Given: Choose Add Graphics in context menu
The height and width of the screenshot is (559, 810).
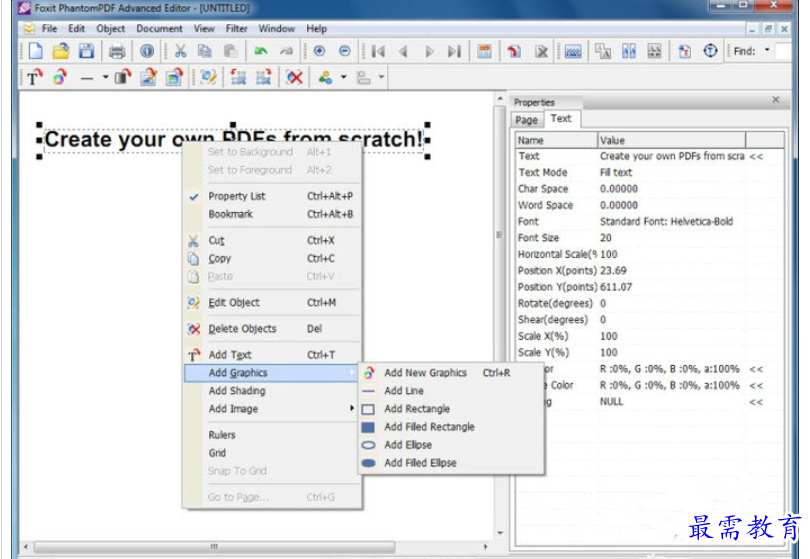Looking at the screenshot, I should (272, 373).
